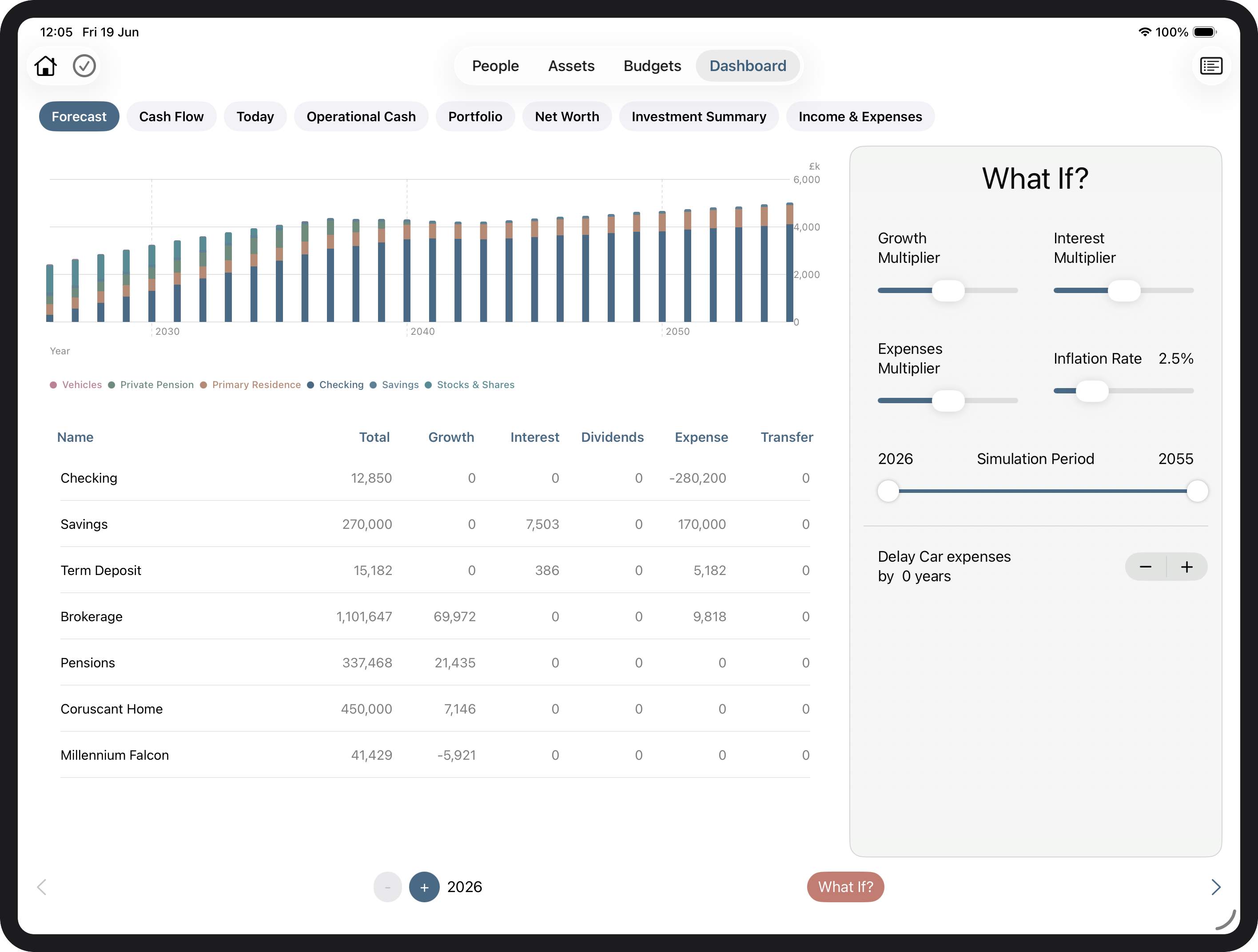Click the last bar in the forecast chart
The image size is (1258, 952).
click(x=789, y=262)
